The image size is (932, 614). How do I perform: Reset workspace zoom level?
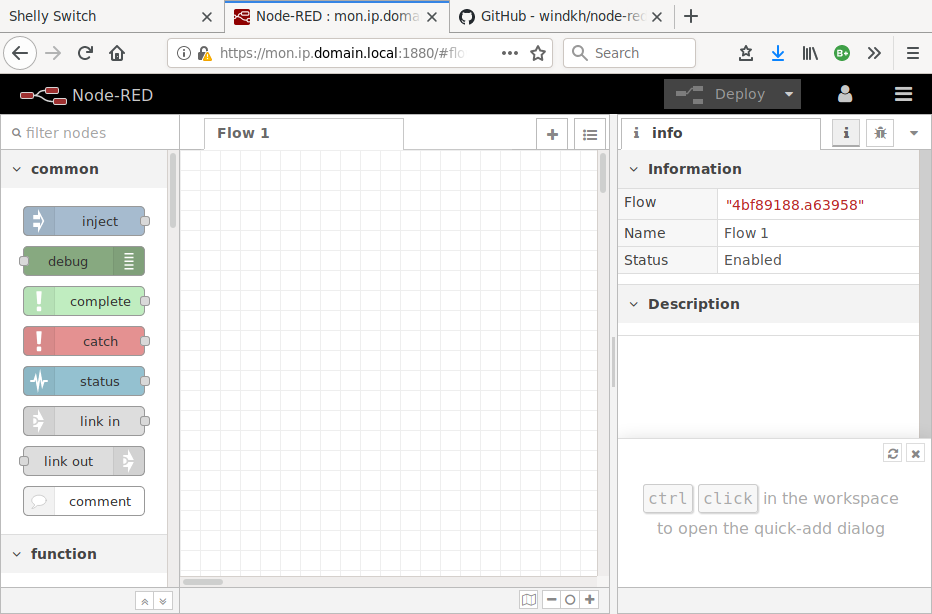click(570, 600)
